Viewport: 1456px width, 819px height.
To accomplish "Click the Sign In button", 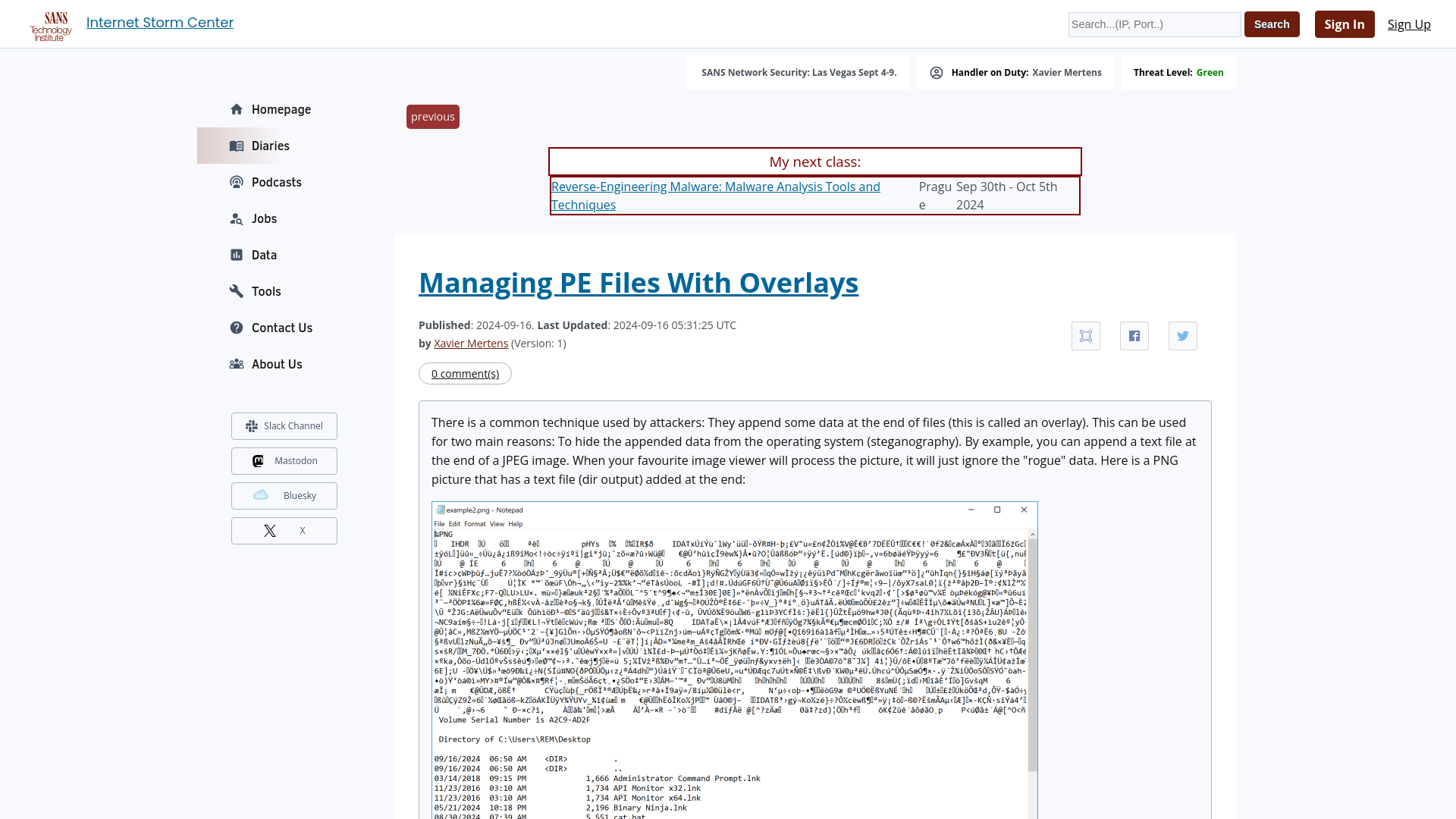I will pos(1345,24).
